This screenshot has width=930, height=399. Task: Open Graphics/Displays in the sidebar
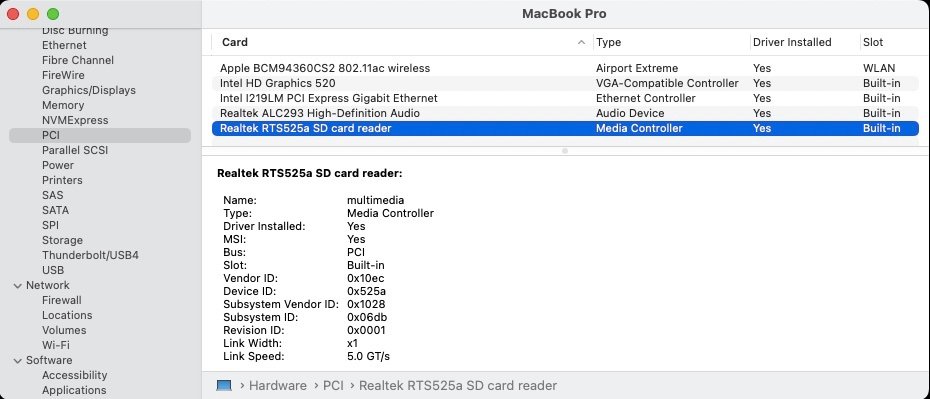click(88, 90)
